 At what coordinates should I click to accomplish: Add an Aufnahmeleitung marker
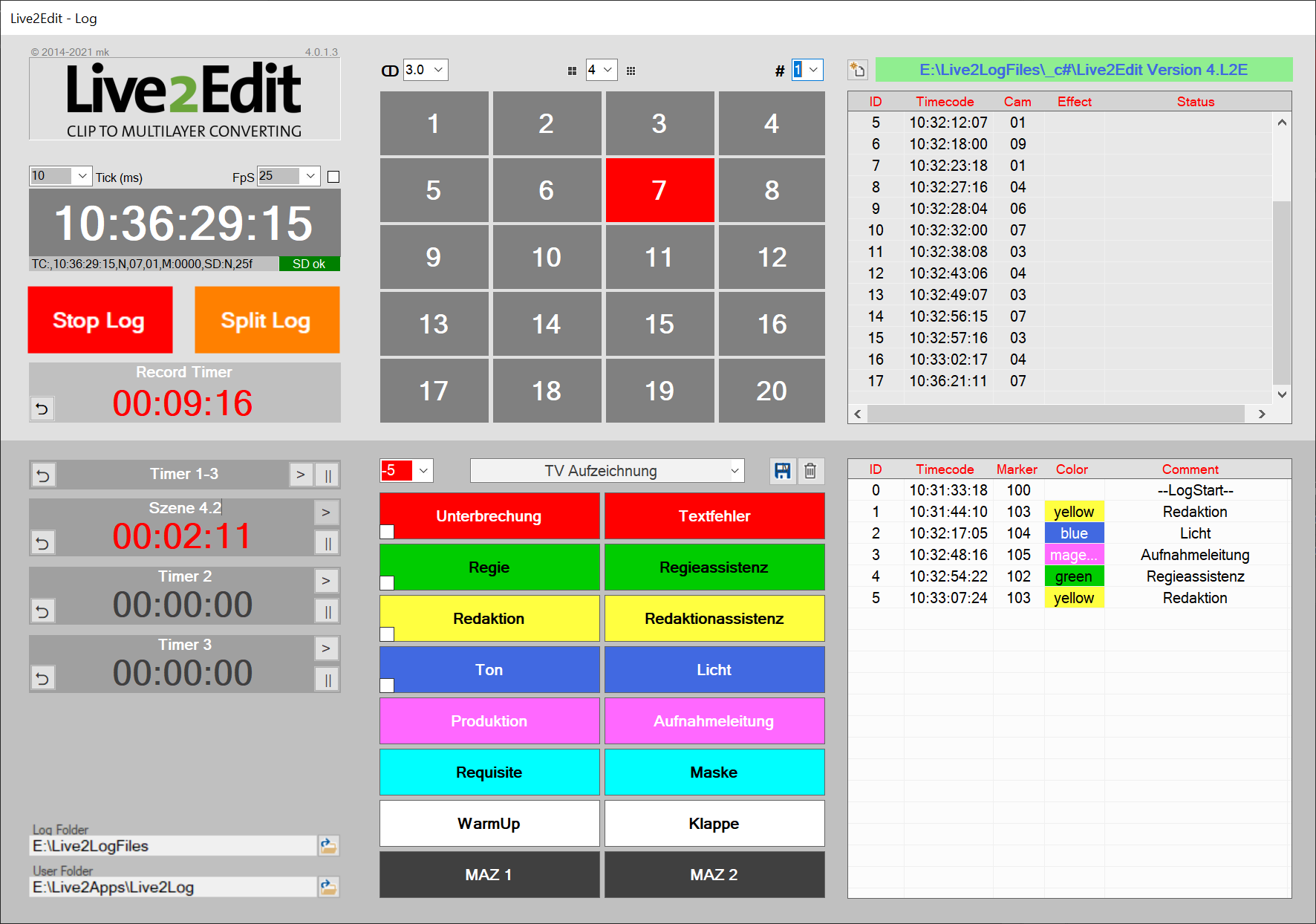pos(714,721)
